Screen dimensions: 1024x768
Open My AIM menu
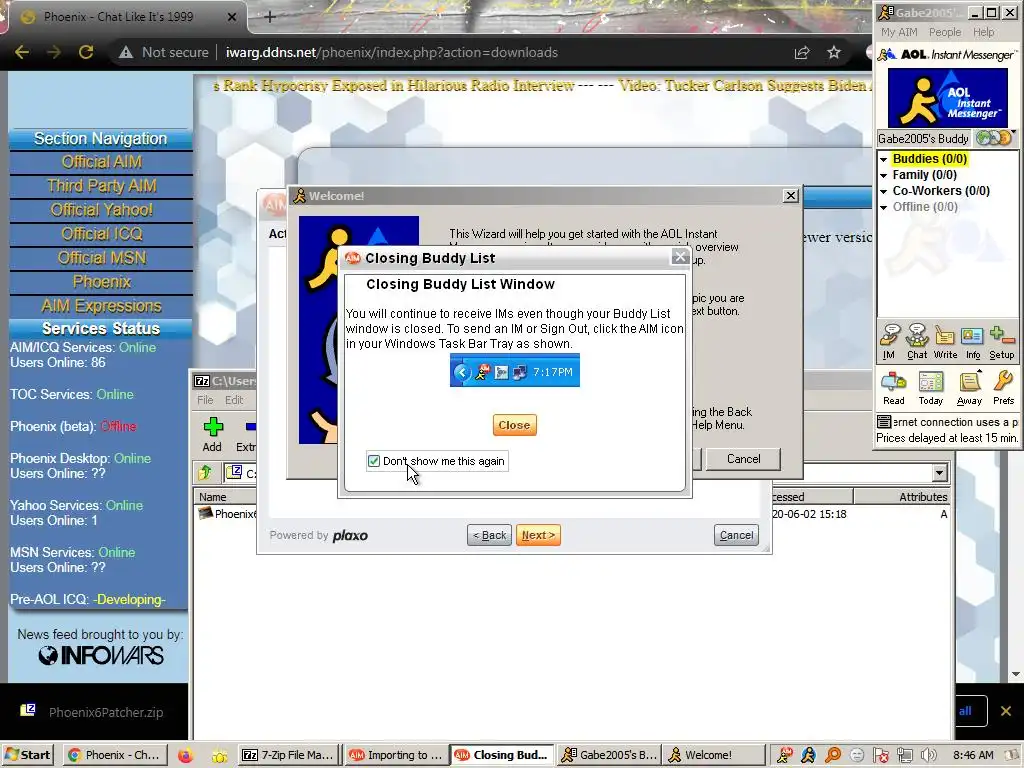pyautogui.click(x=899, y=32)
